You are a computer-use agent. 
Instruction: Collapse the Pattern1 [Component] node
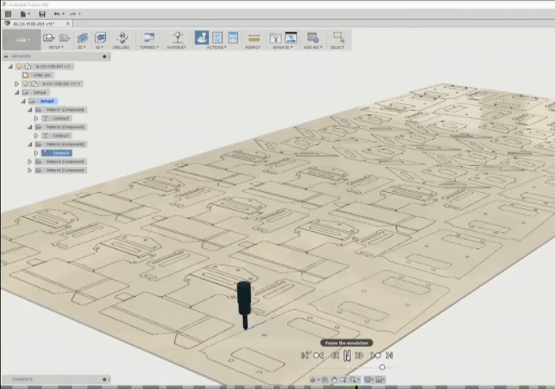30,110
